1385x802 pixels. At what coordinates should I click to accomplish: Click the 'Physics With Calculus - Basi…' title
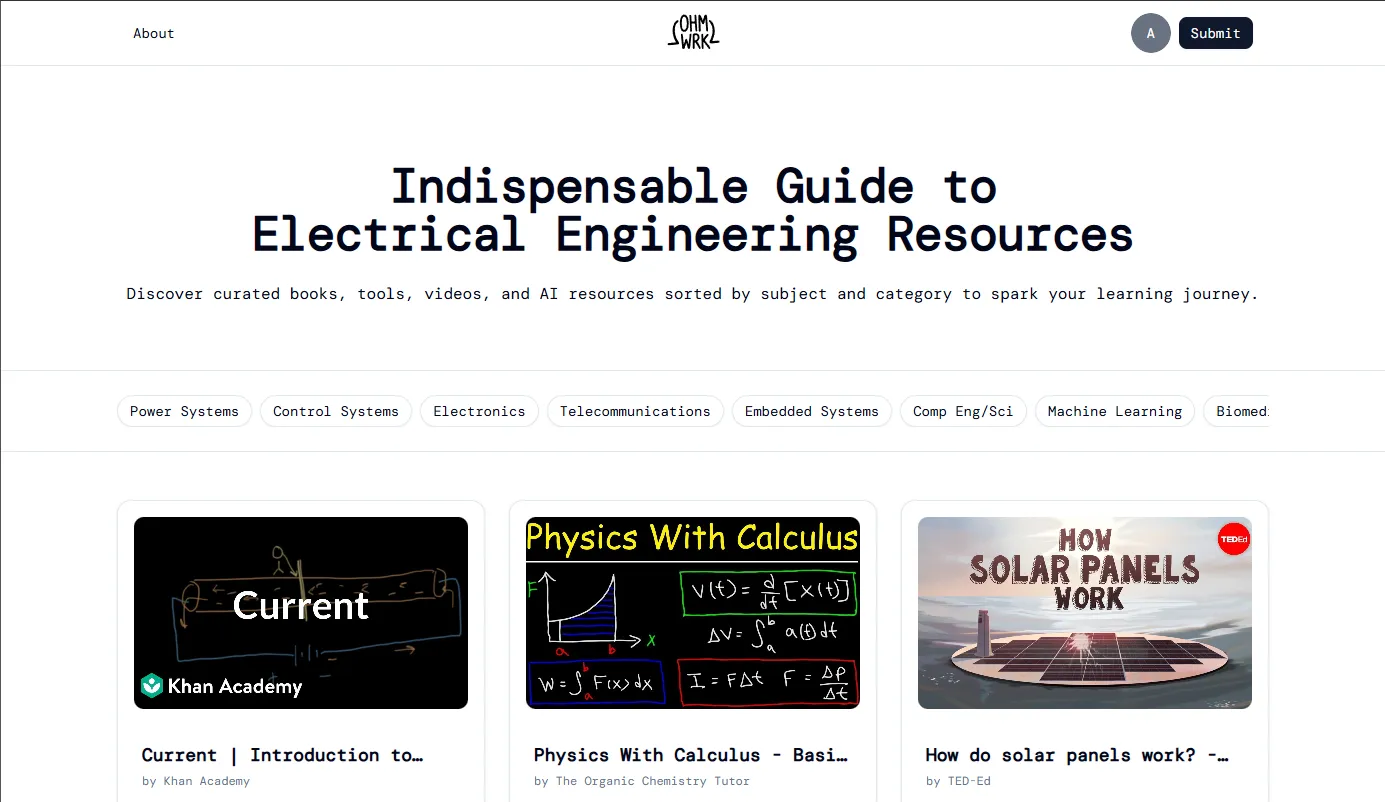coord(690,755)
